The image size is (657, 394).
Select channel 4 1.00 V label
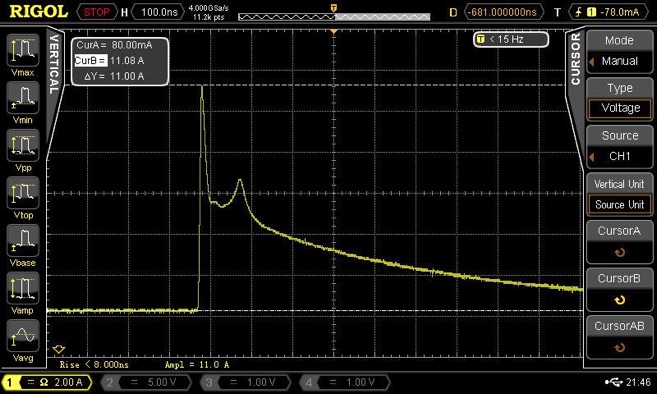[345, 382]
